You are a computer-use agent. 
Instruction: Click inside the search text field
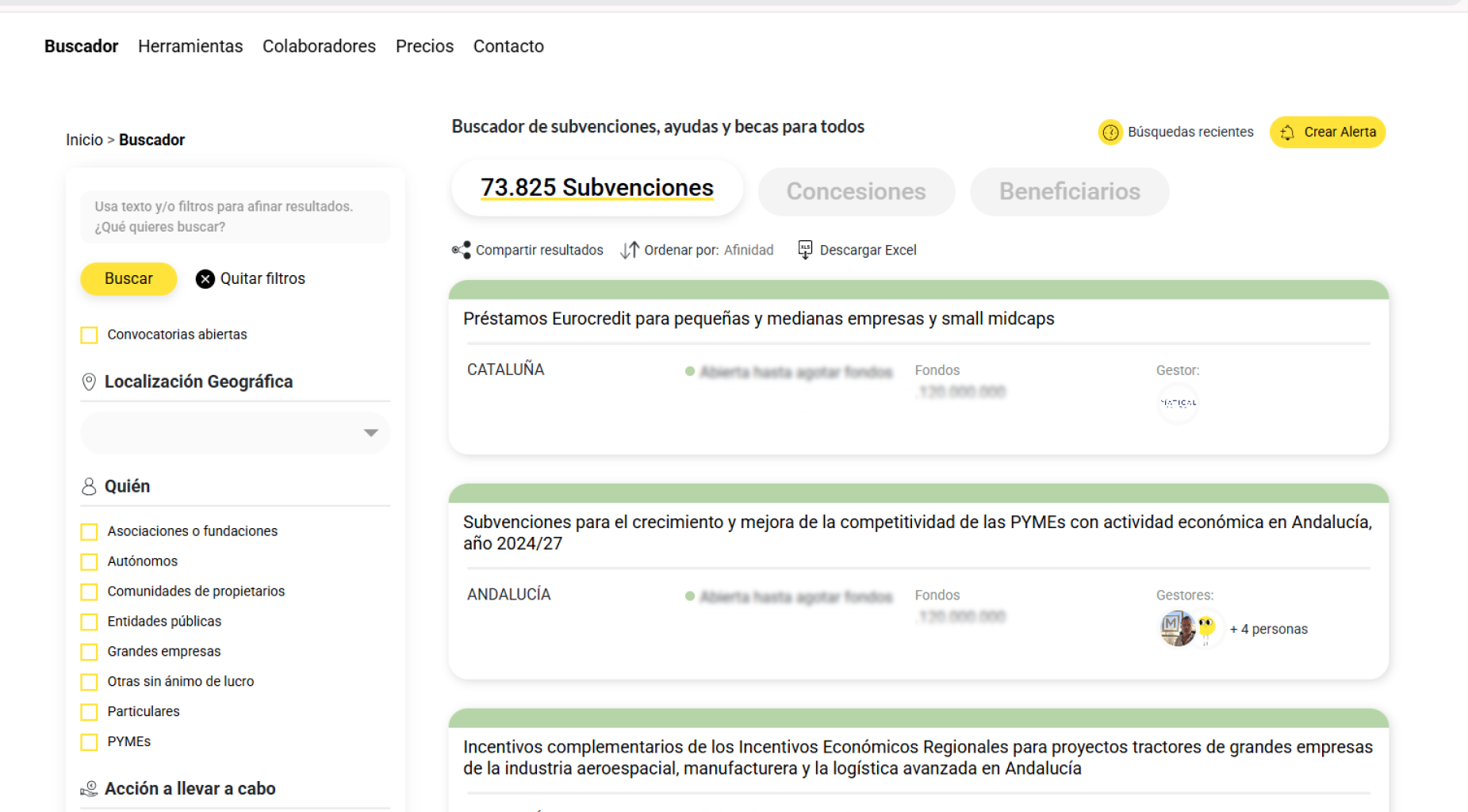point(235,217)
